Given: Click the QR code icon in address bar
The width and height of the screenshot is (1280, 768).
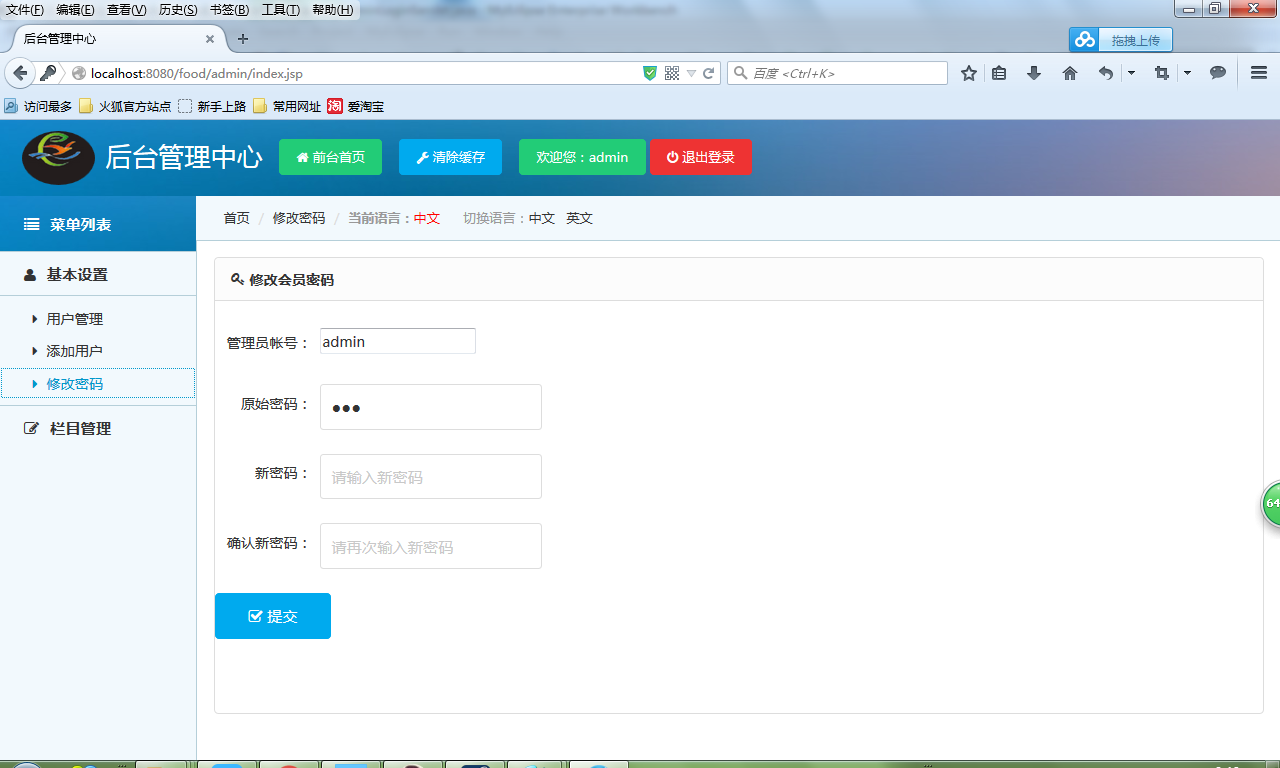Looking at the screenshot, I should [x=672, y=73].
